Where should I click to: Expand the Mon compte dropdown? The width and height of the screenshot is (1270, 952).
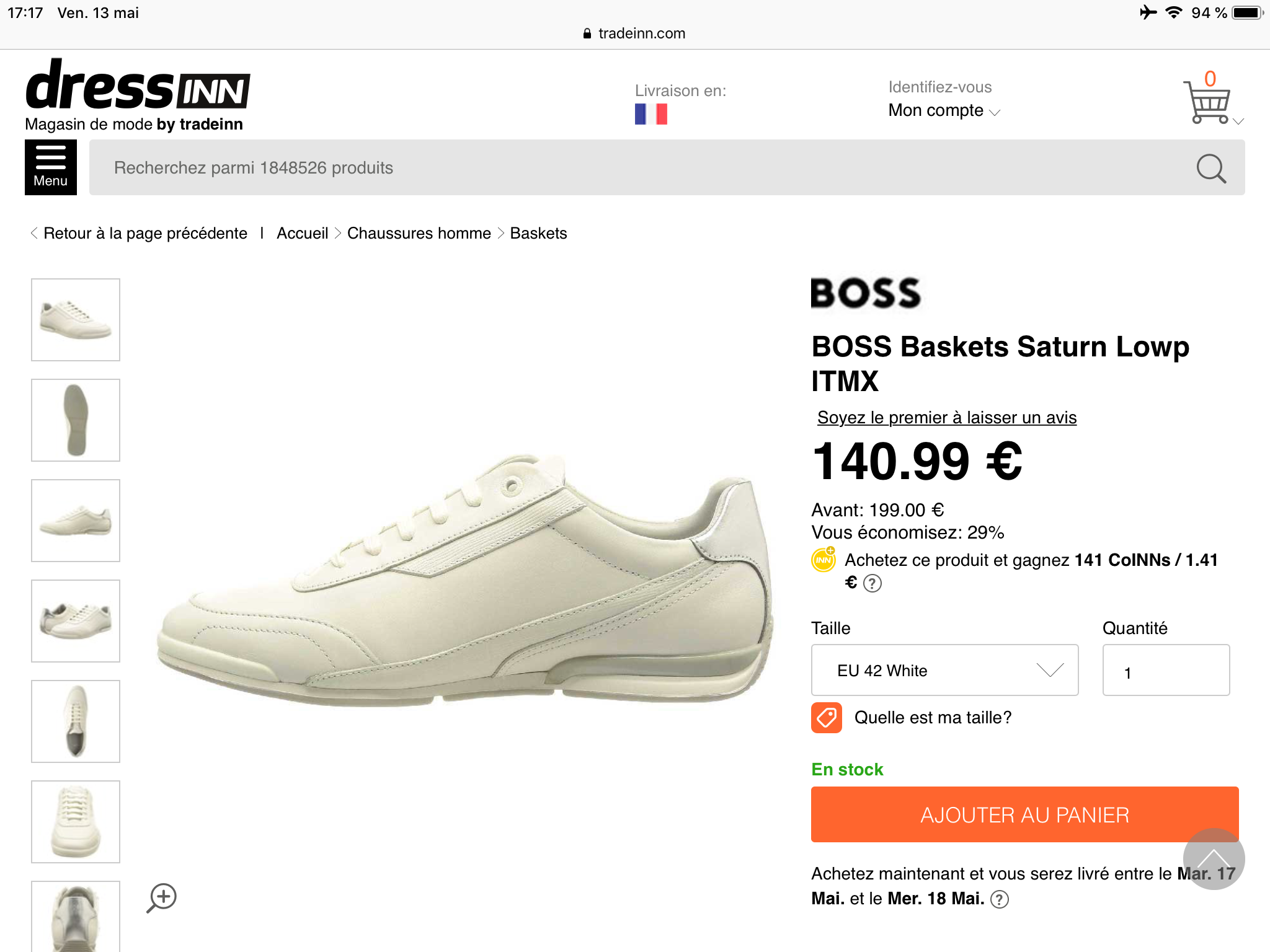pyautogui.click(x=944, y=111)
